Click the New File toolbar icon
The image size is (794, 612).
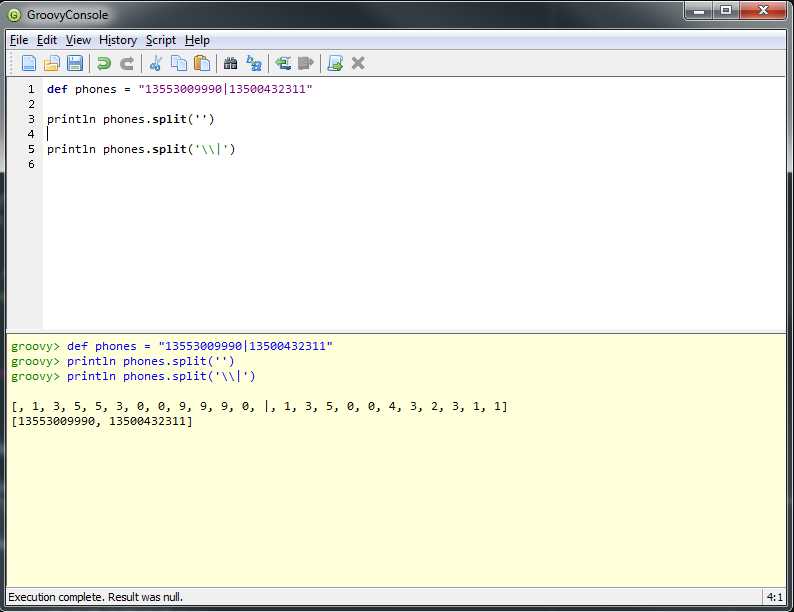pyautogui.click(x=29, y=63)
